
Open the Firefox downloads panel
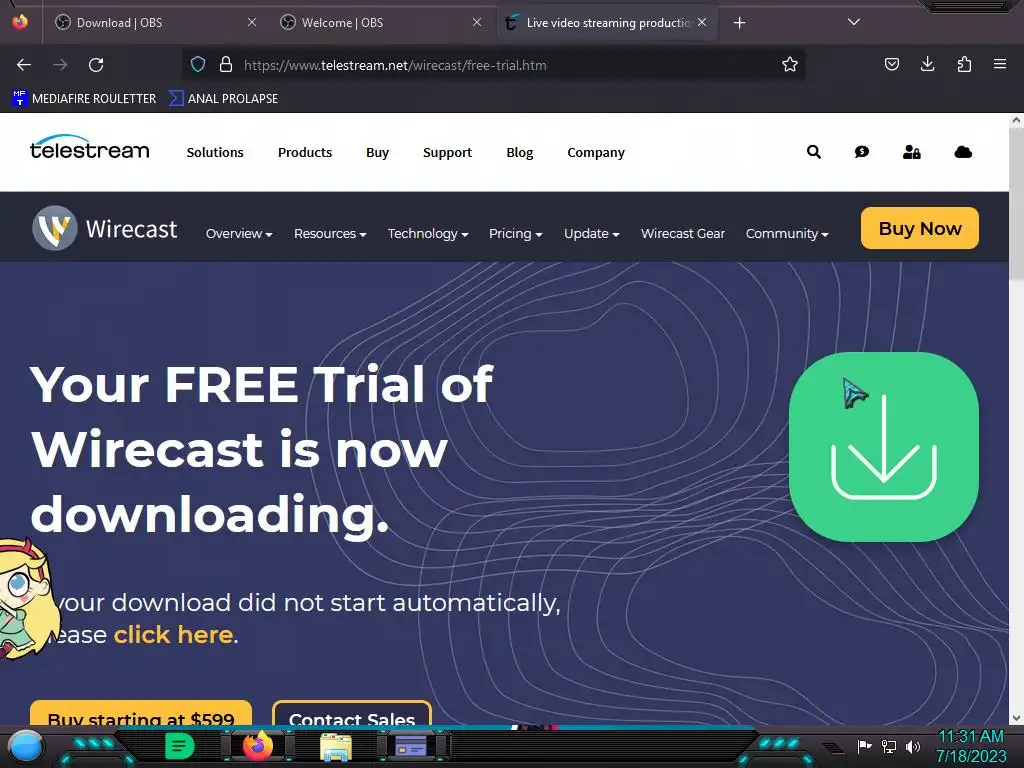(927, 64)
